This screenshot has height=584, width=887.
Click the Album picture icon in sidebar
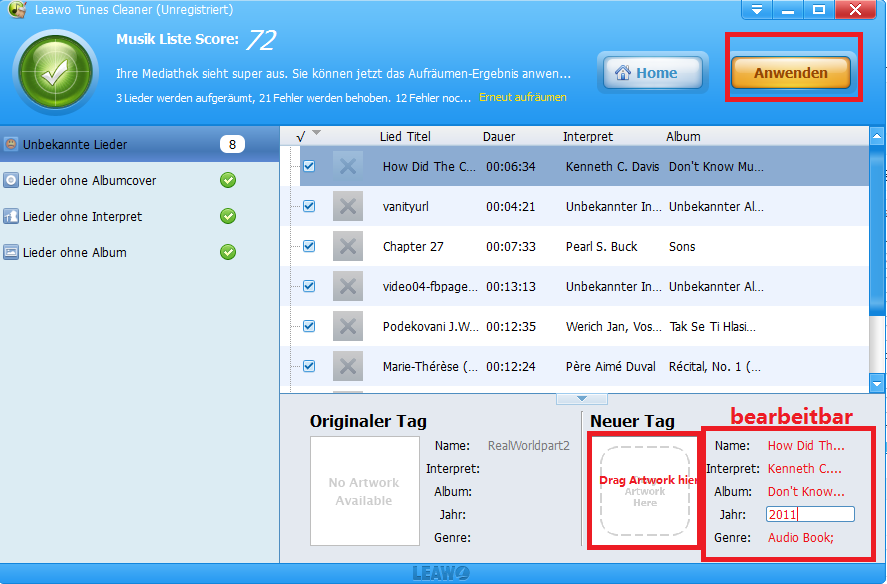coord(11,252)
